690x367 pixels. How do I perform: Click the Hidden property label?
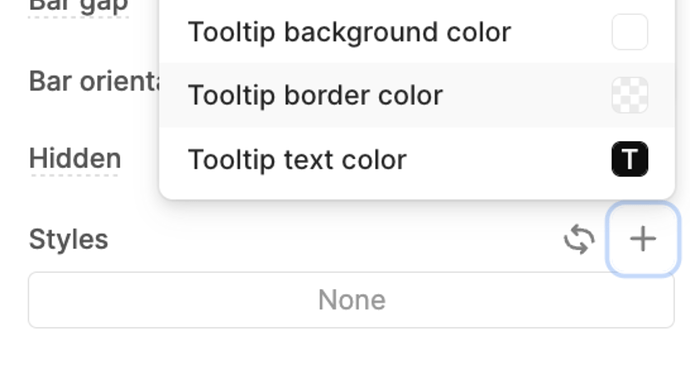point(75,158)
